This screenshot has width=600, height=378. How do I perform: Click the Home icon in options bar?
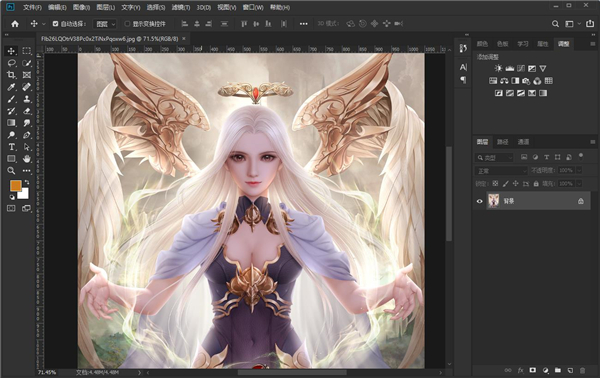[x=15, y=24]
